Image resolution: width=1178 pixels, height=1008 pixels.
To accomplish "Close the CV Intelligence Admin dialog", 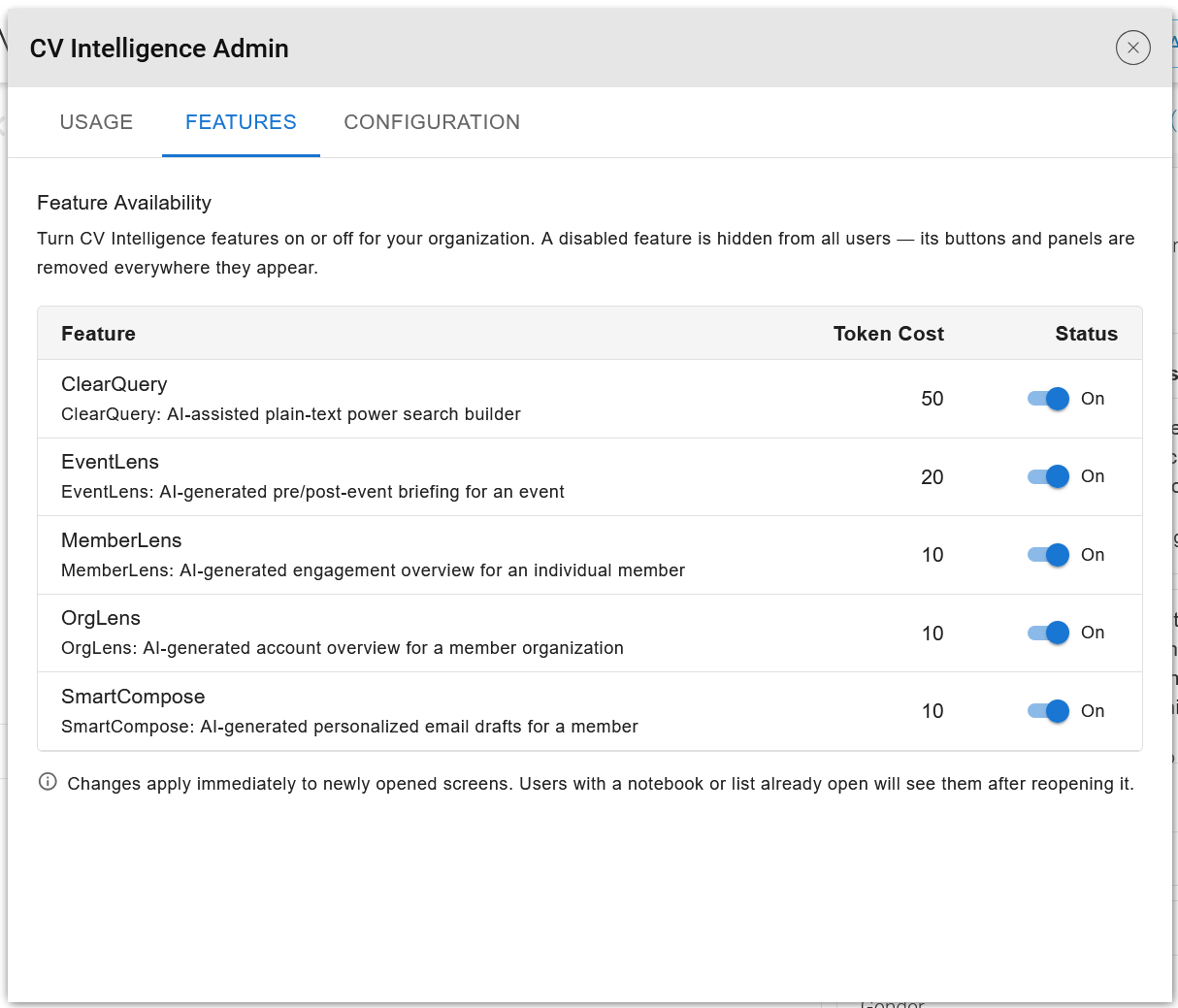I will point(1132,48).
